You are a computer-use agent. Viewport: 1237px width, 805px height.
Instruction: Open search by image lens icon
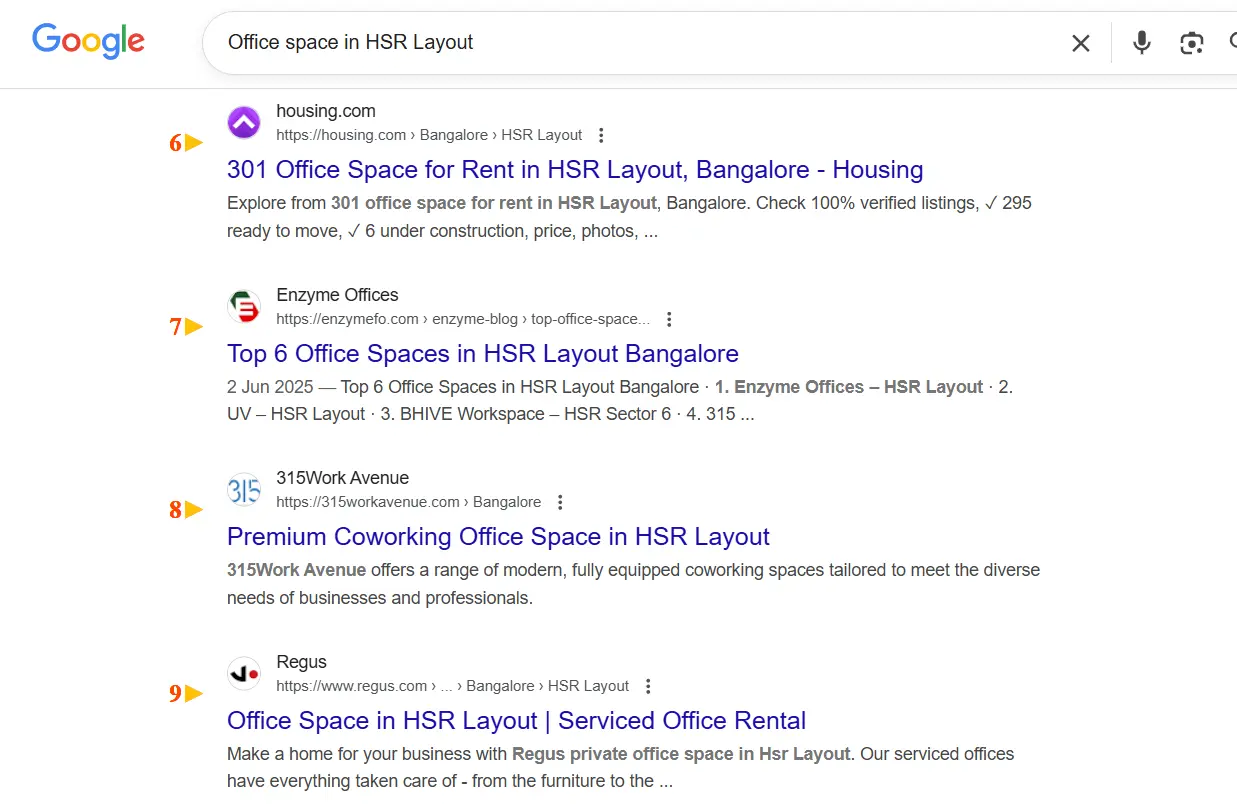(x=1191, y=43)
